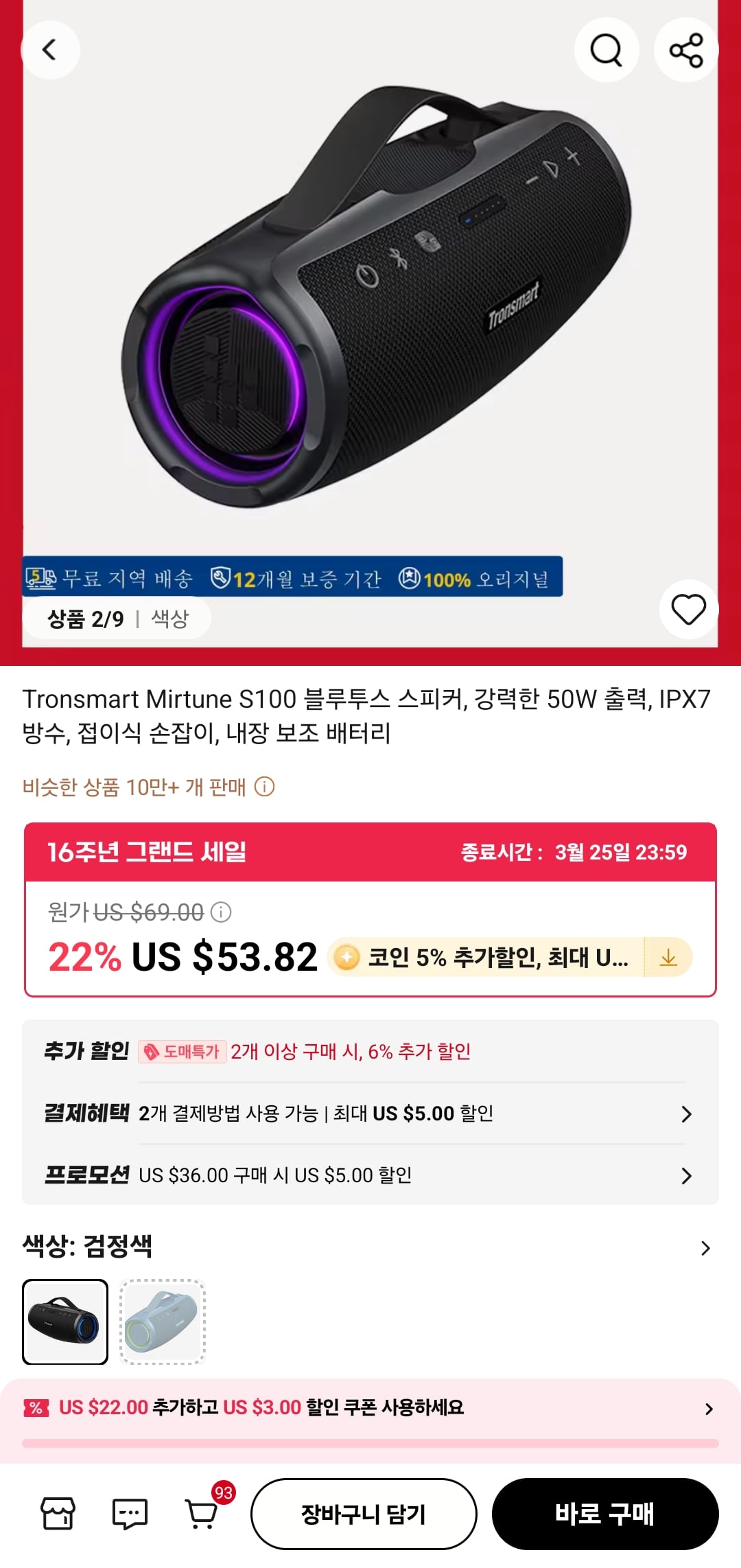Add product to wishlist with heart icon
741x1568 pixels.
(688, 610)
